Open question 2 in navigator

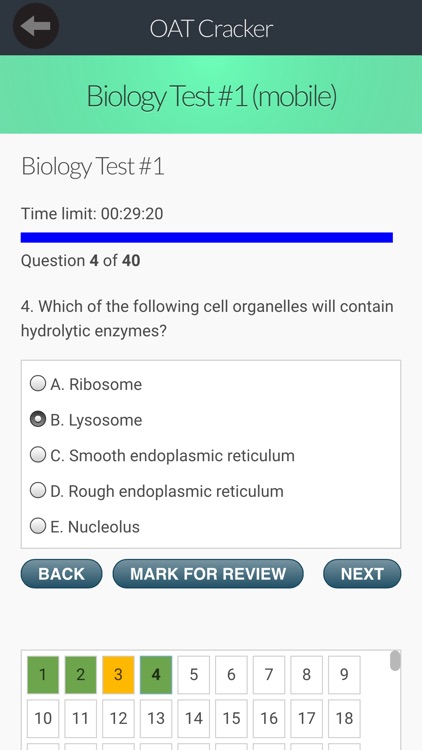coord(80,675)
